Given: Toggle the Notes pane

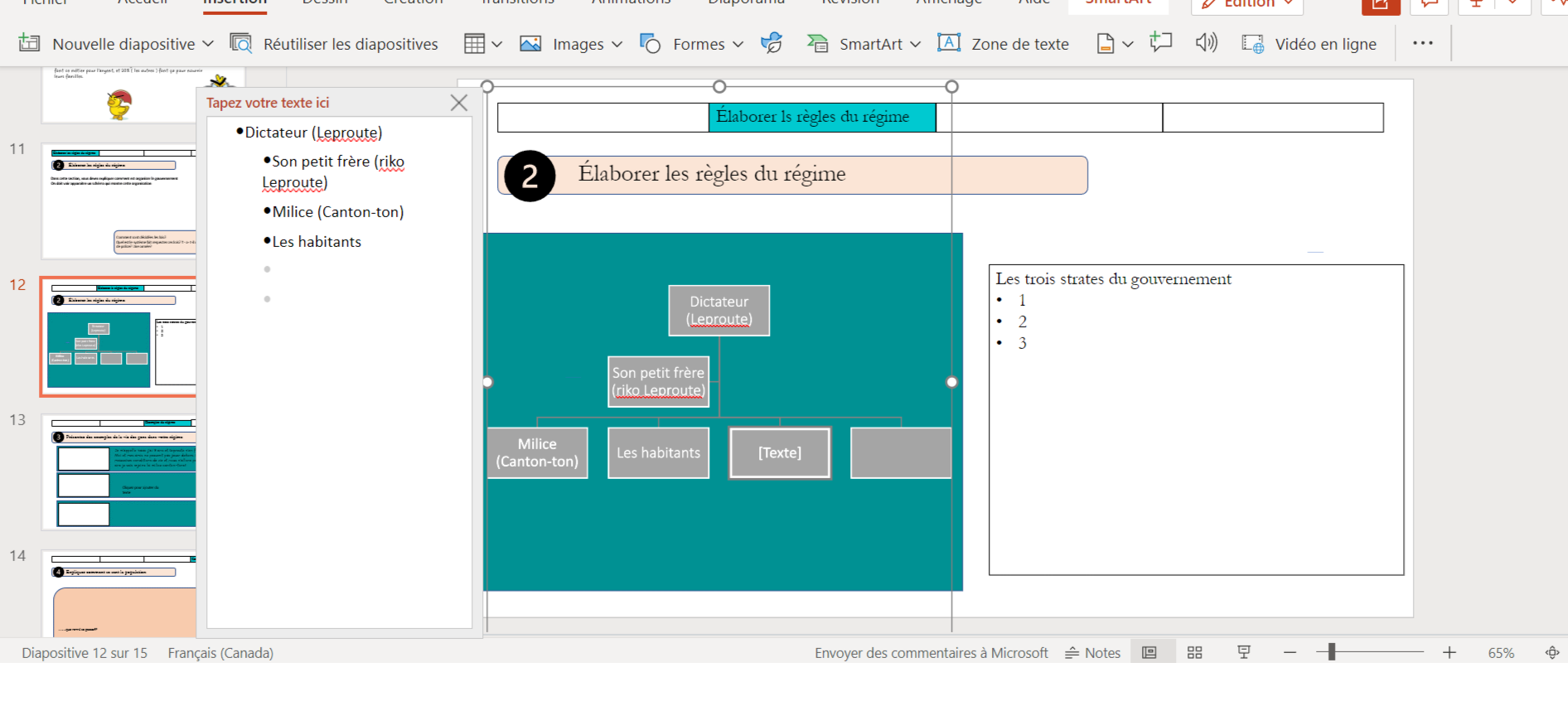Looking at the screenshot, I should 1092,653.
